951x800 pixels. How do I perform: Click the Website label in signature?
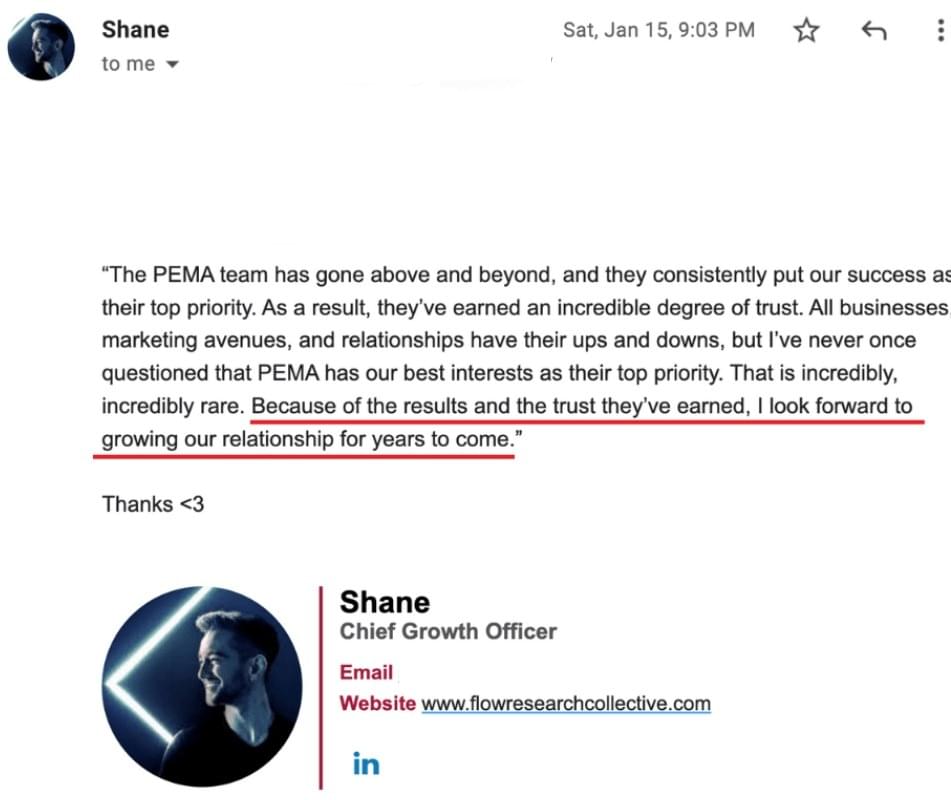tap(377, 704)
